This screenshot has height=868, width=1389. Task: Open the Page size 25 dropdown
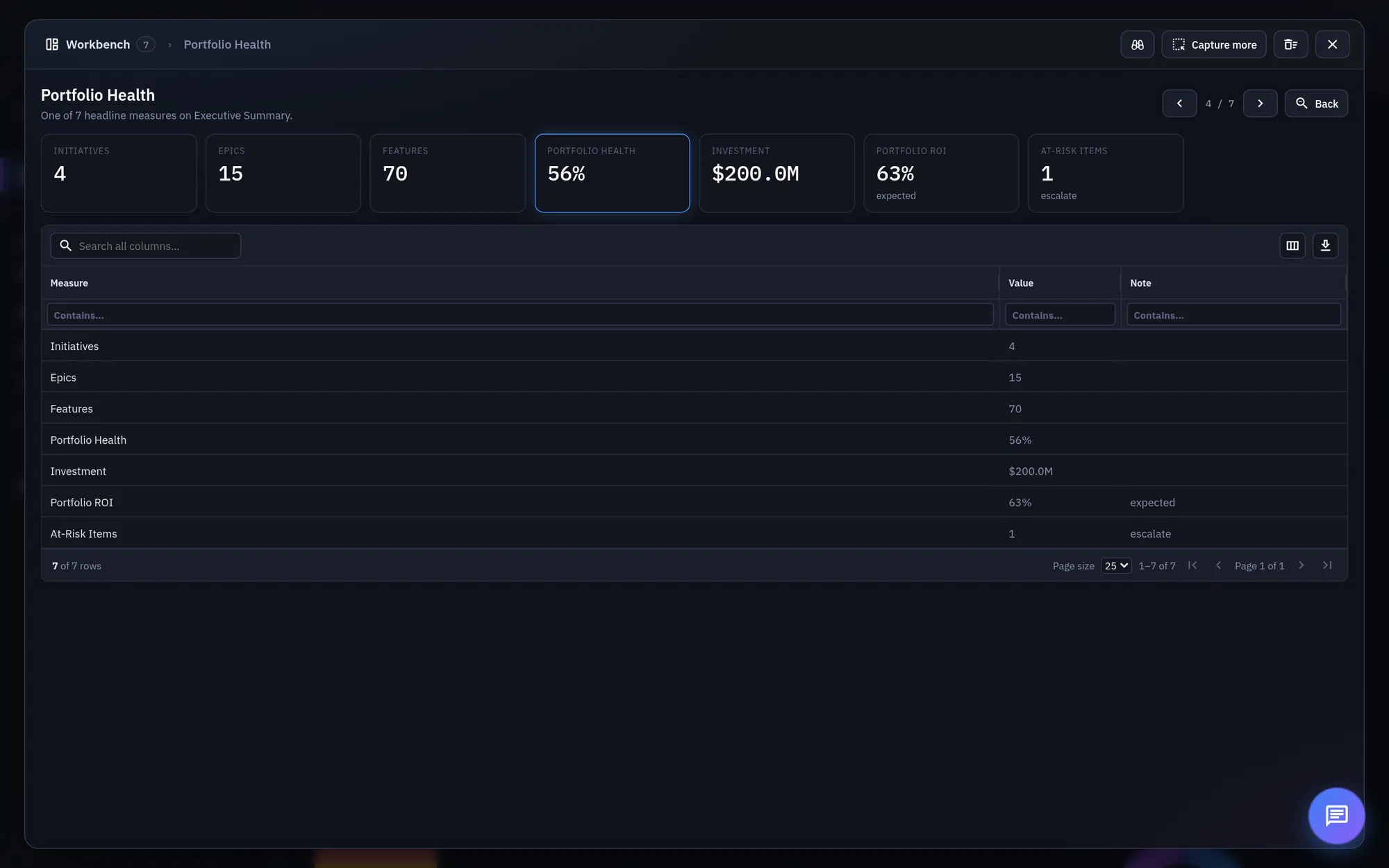[1116, 566]
